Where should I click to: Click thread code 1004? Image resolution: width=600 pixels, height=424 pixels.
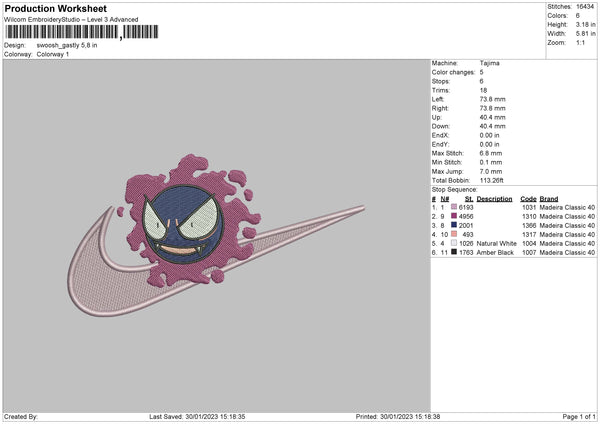coord(529,243)
